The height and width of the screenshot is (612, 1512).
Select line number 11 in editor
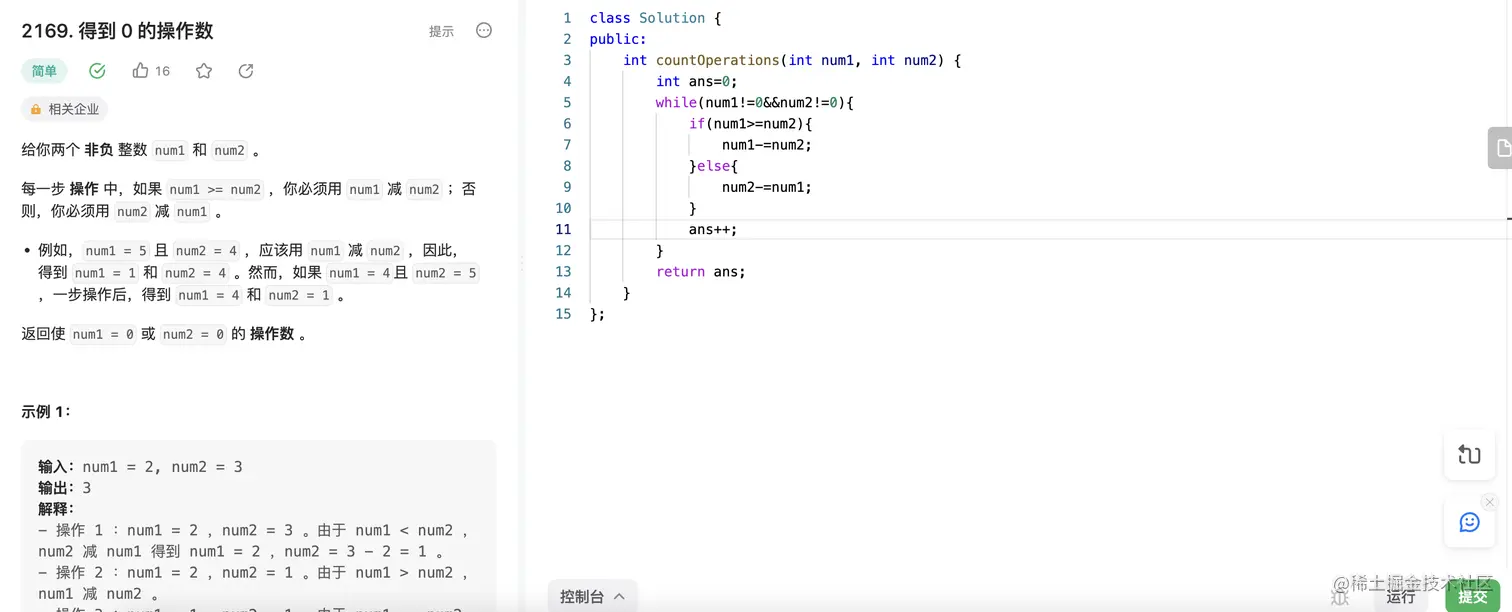coord(563,229)
